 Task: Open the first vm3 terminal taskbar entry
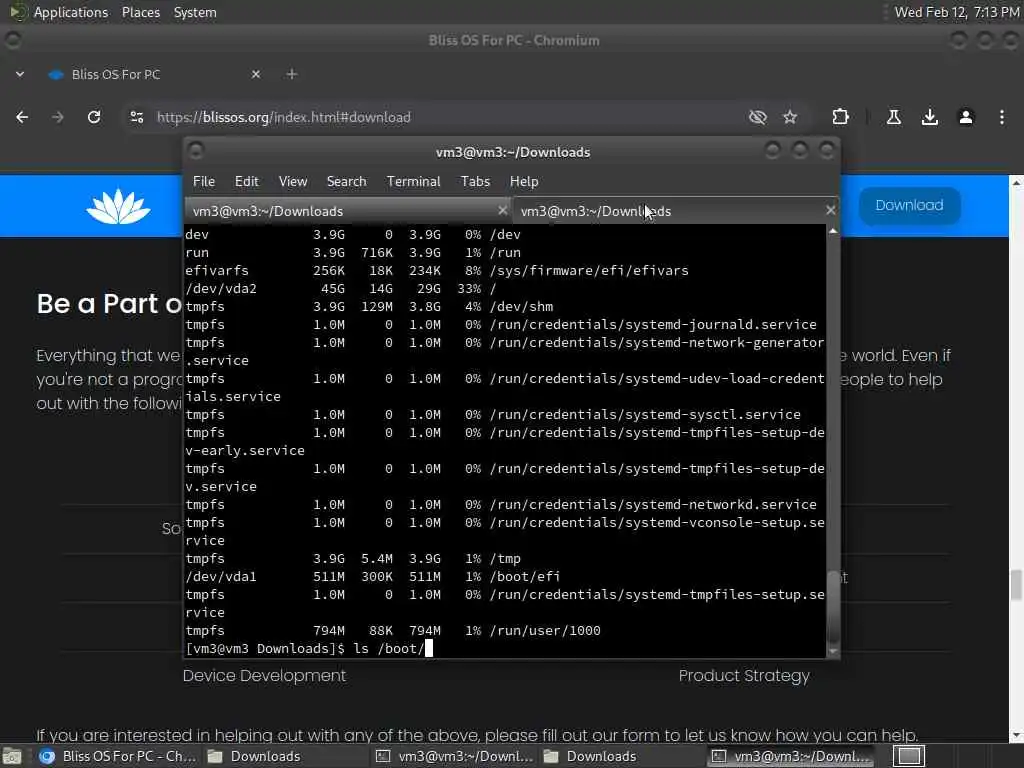(x=455, y=756)
